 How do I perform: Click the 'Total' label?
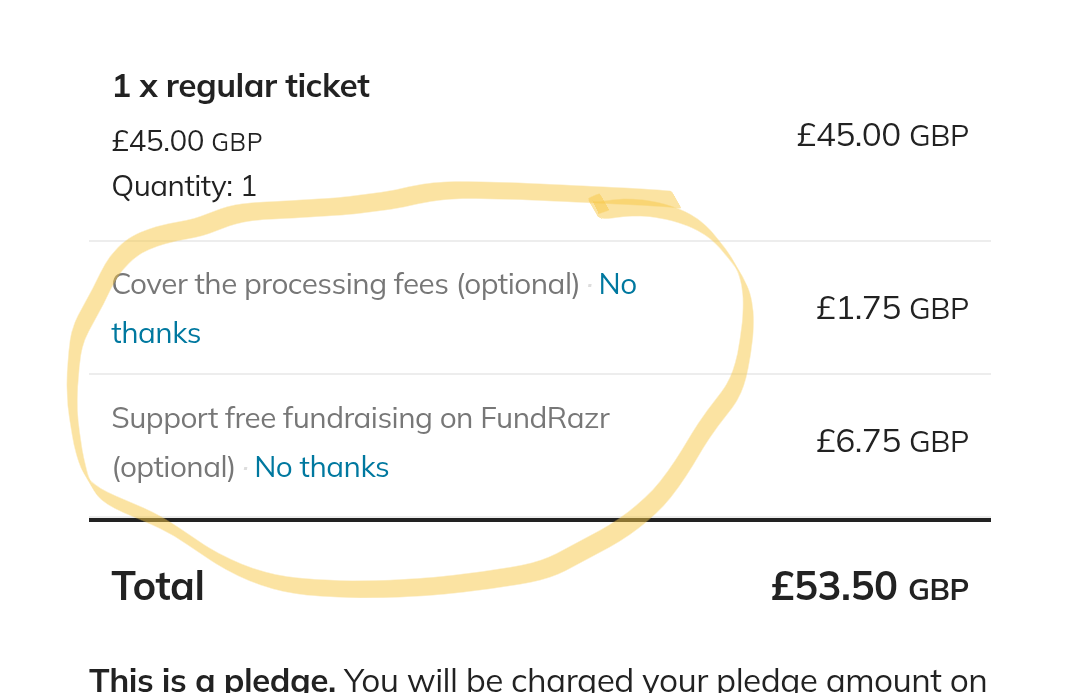click(157, 585)
